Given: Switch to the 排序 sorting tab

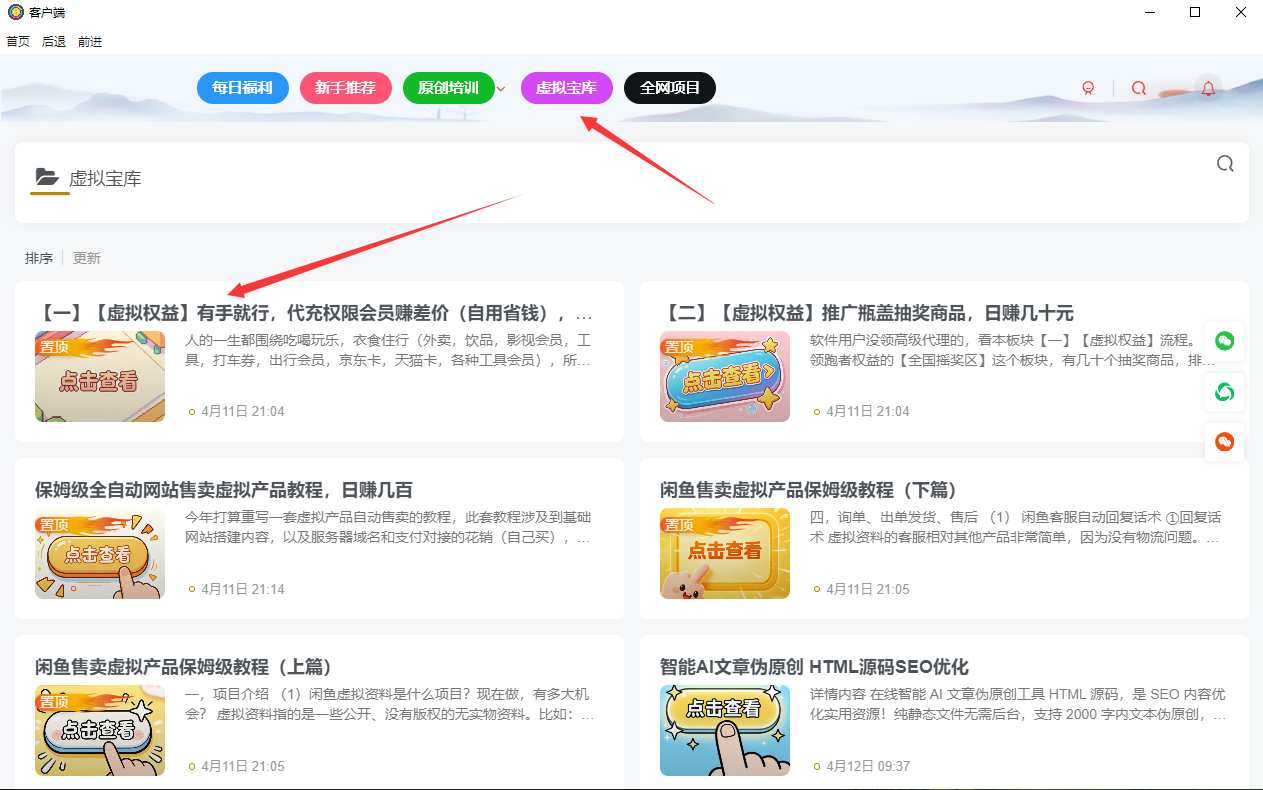Looking at the screenshot, I should [39, 257].
